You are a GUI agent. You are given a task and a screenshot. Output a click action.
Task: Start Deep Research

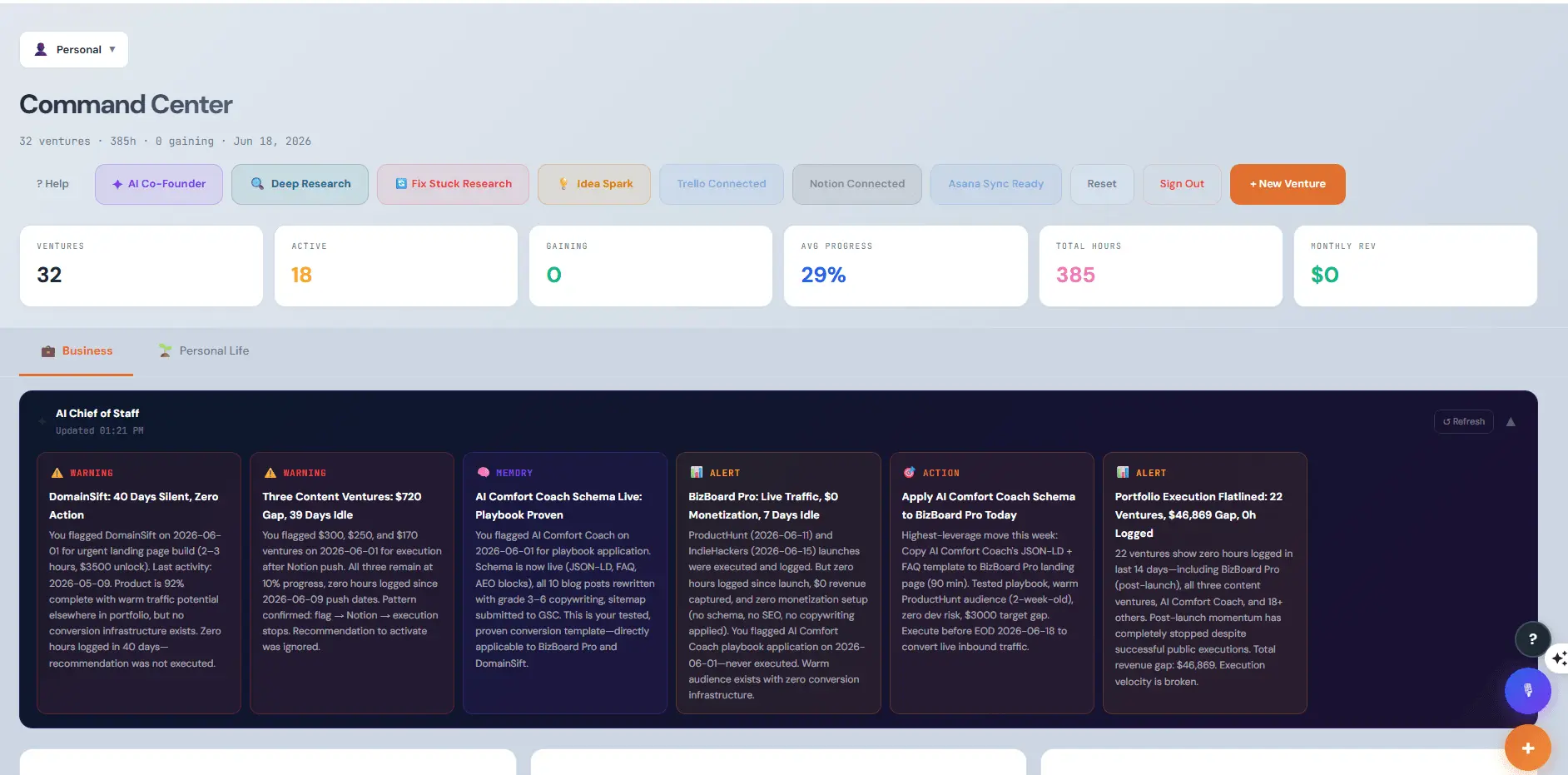click(x=300, y=184)
